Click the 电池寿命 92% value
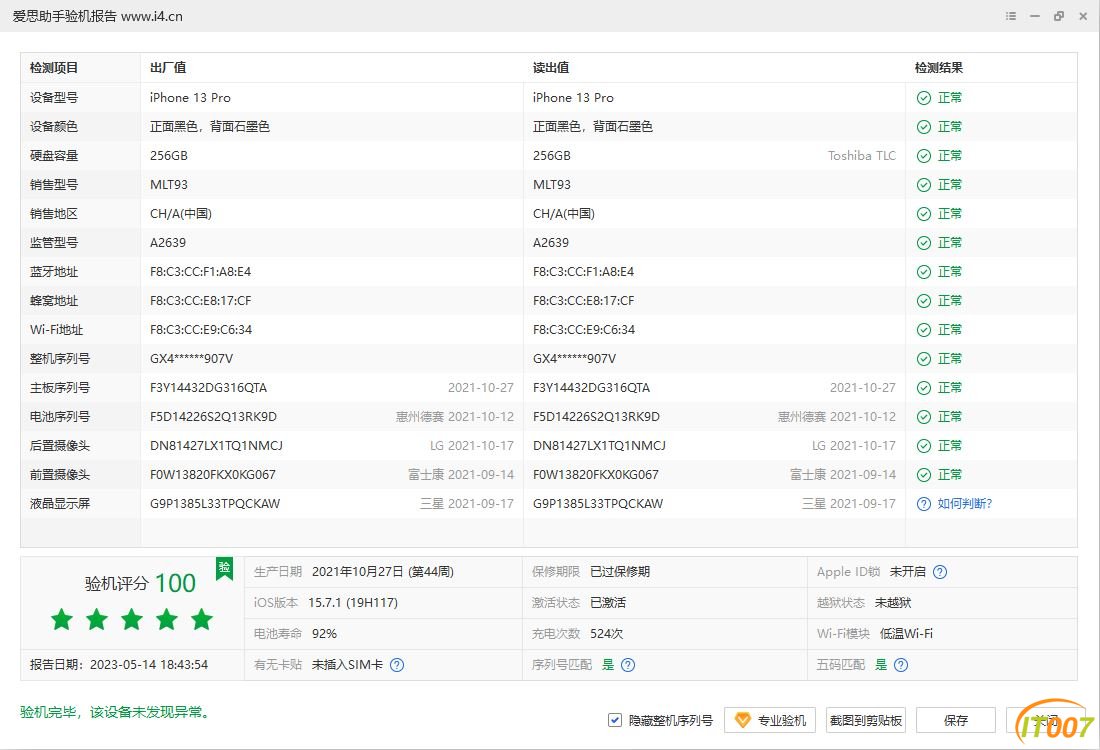 pyautogui.click(x=324, y=634)
